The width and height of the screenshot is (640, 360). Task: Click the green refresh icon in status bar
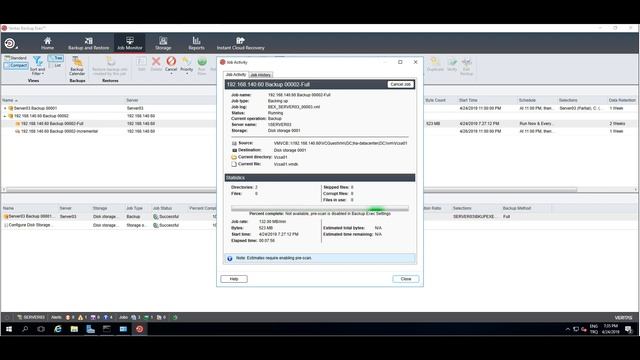pyautogui.click(x=175, y=317)
